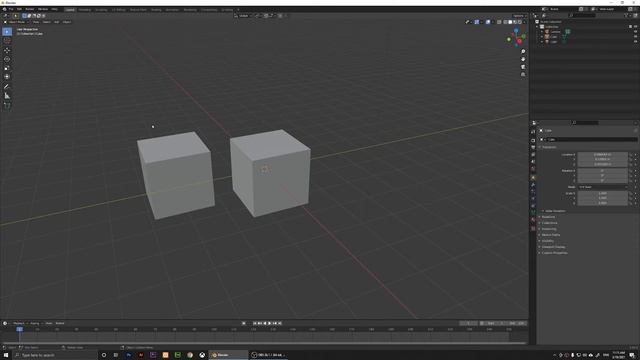Image resolution: width=640 pixels, height=360 pixels.
Task: Click the Windows taskbar search box
Action: 55,355
